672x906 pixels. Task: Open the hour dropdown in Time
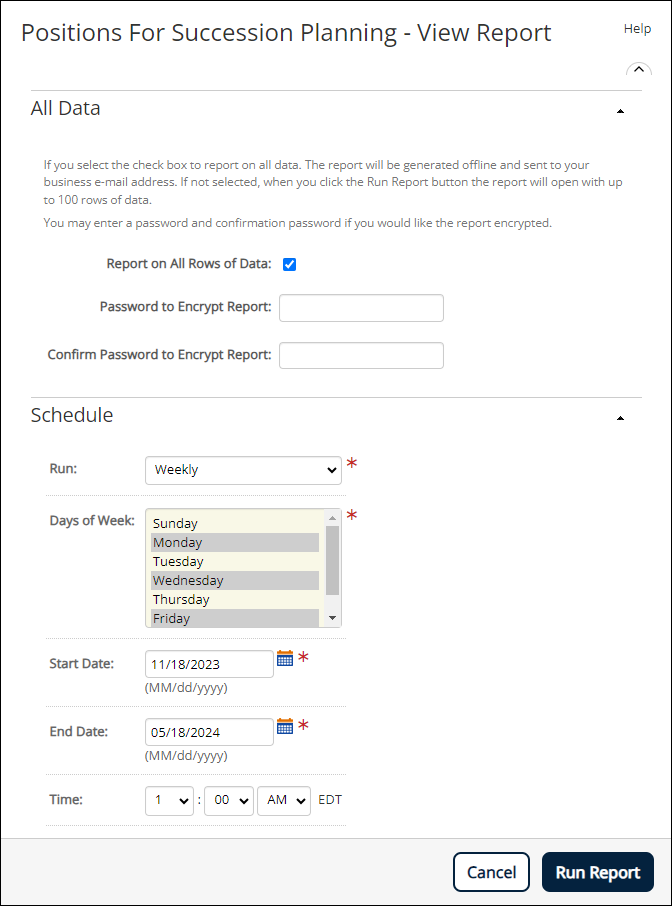pos(169,800)
